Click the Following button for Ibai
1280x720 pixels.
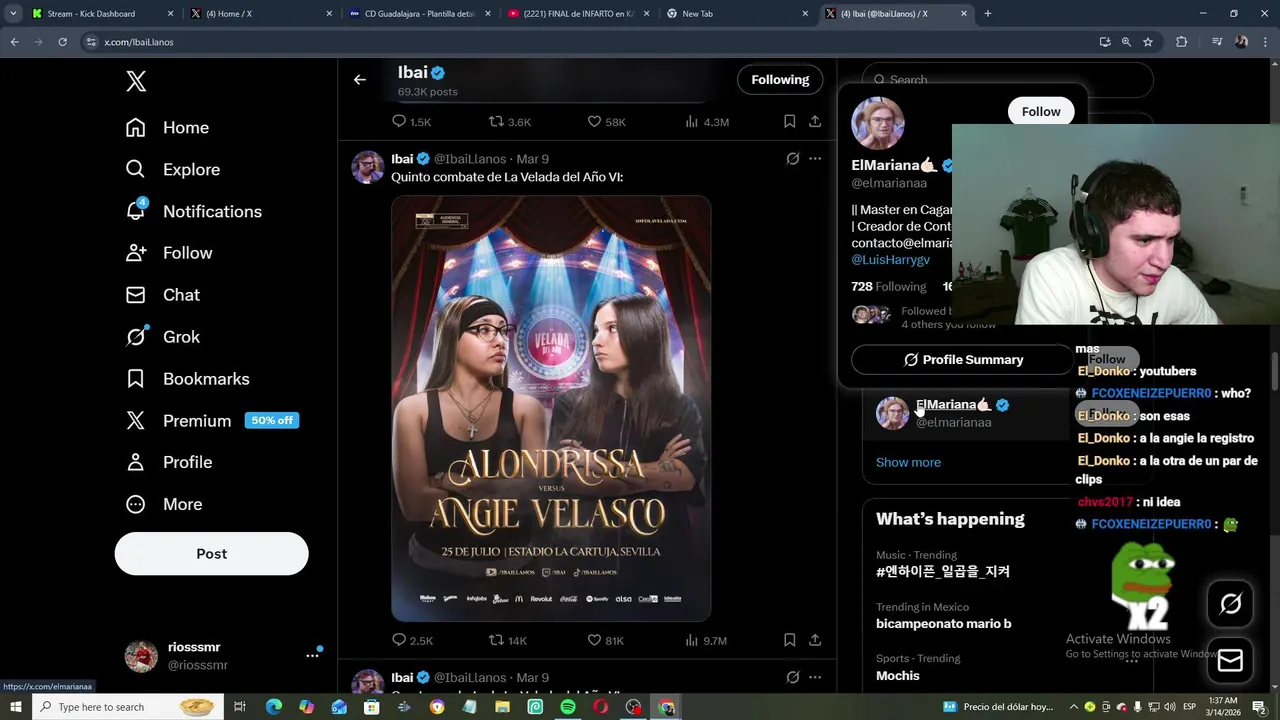(780, 80)
